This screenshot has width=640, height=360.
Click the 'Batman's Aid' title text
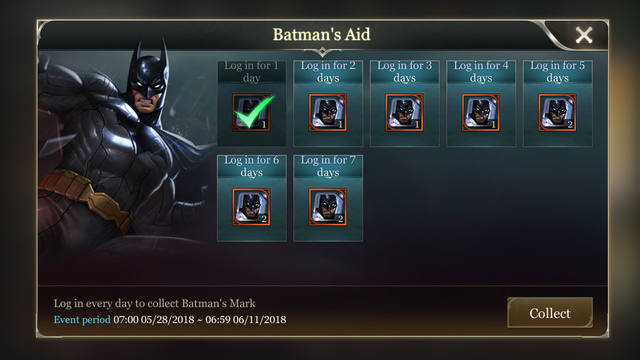322,35
